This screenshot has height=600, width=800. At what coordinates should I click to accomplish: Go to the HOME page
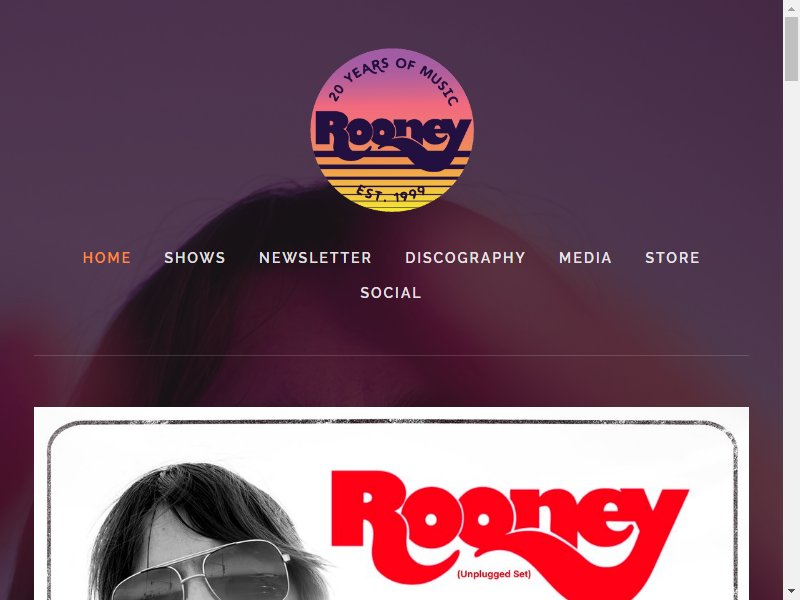tap(107, 258)
